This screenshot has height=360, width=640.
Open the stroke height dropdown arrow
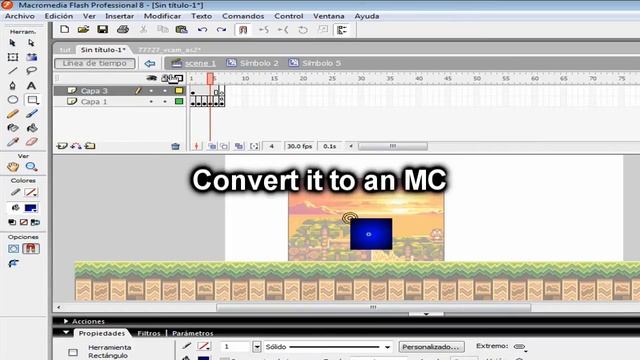click(257, 347)
